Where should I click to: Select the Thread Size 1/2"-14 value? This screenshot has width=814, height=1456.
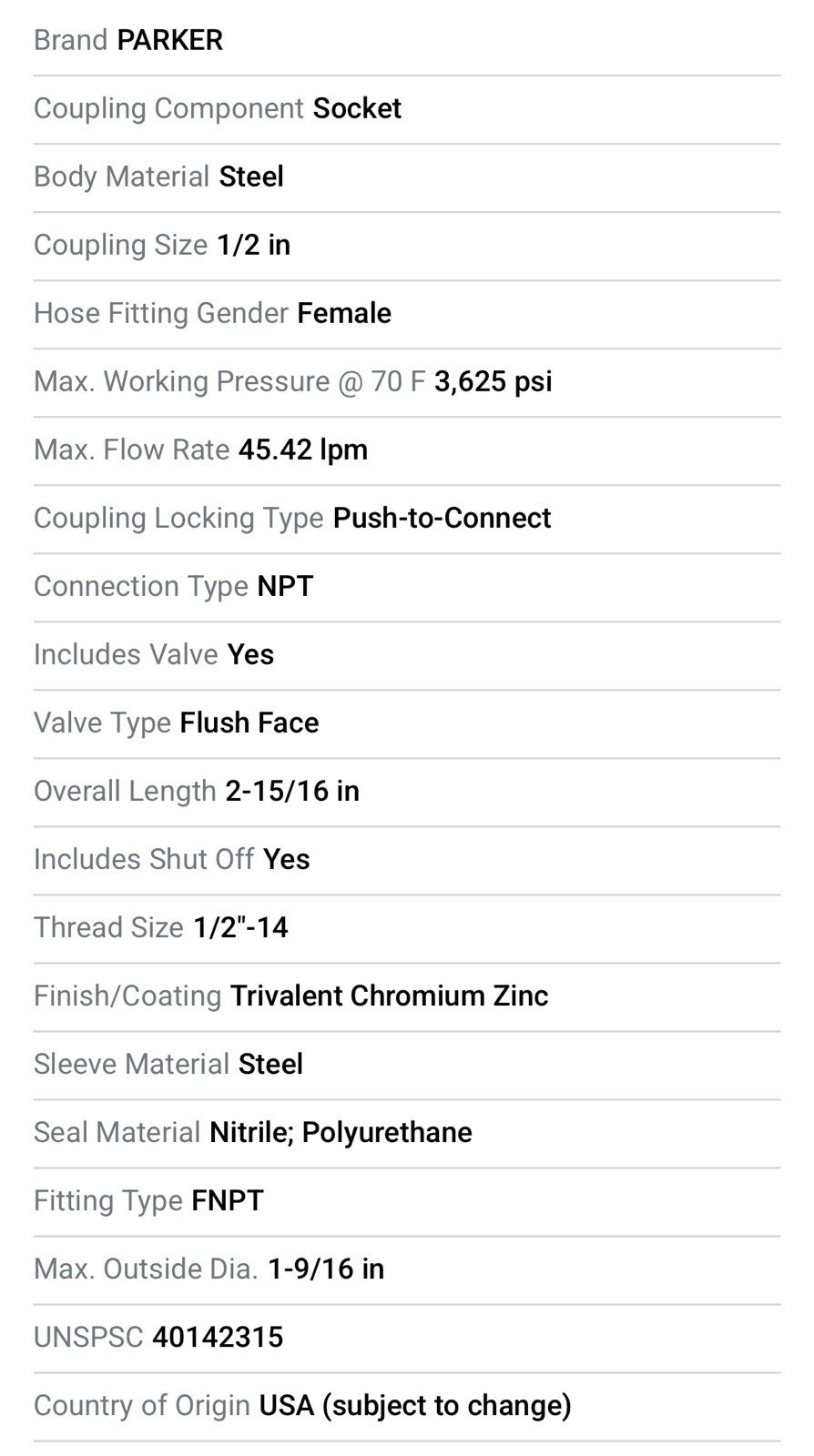pyautogui.click(x=240, y=927)
